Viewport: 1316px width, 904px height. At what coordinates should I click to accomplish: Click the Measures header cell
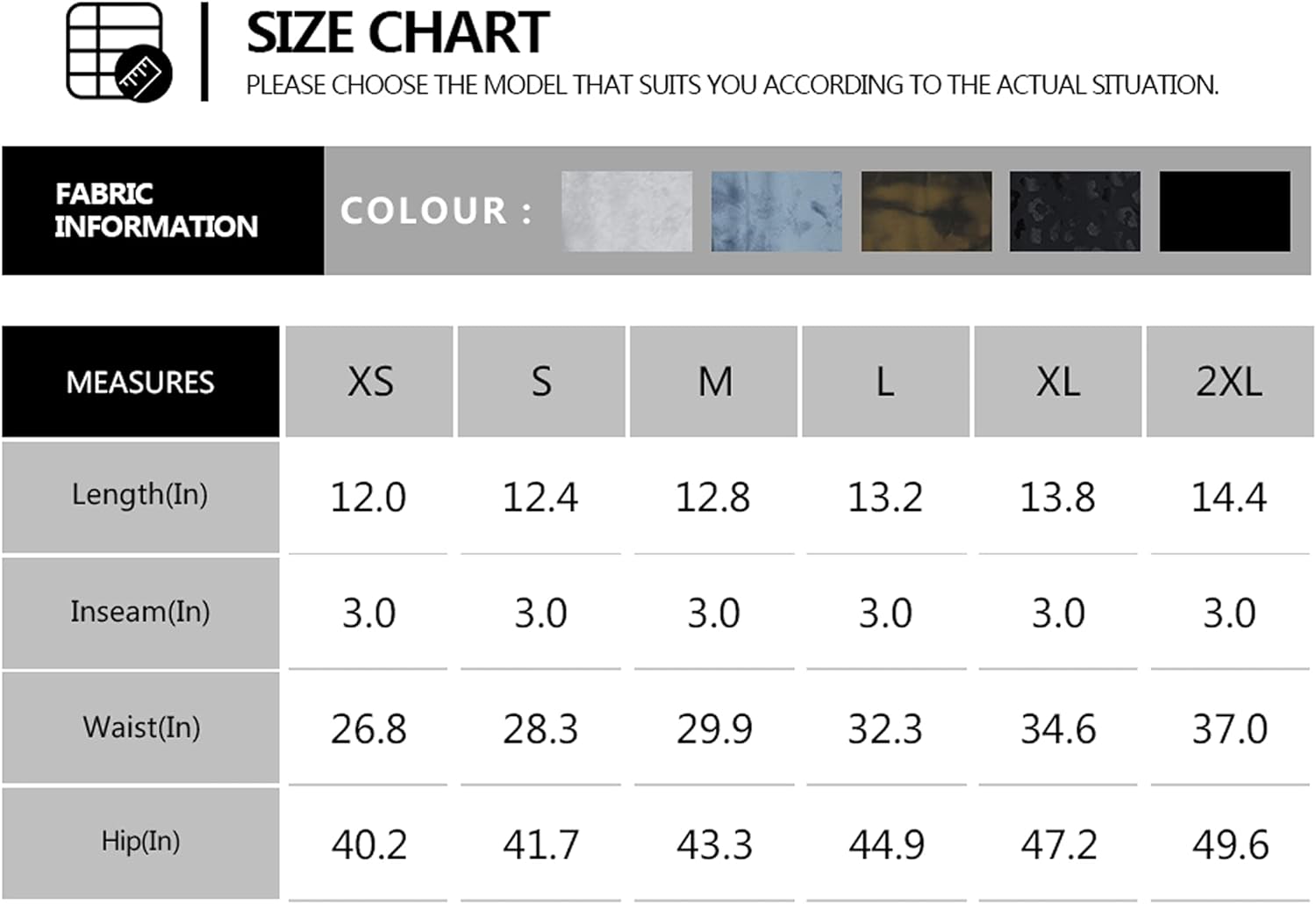pos(140,382)
